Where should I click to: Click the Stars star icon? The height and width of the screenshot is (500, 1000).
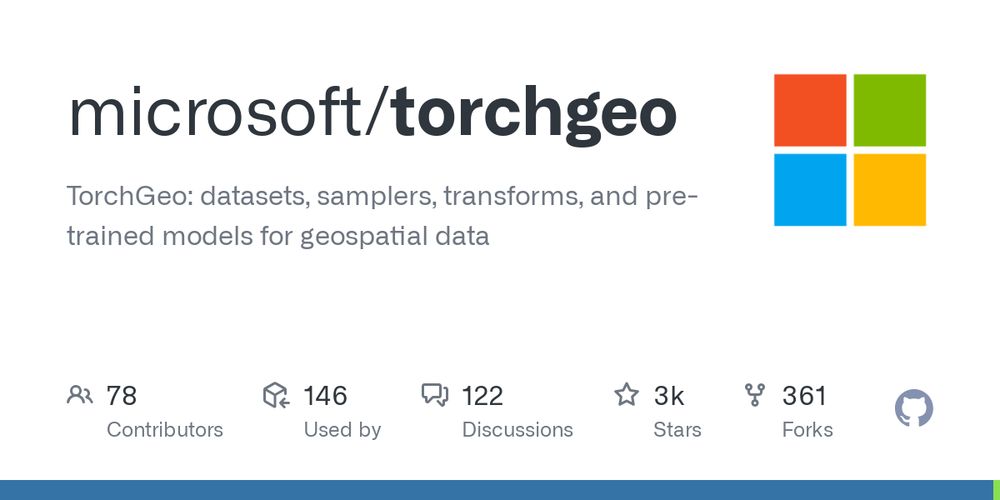click(626, 395)
